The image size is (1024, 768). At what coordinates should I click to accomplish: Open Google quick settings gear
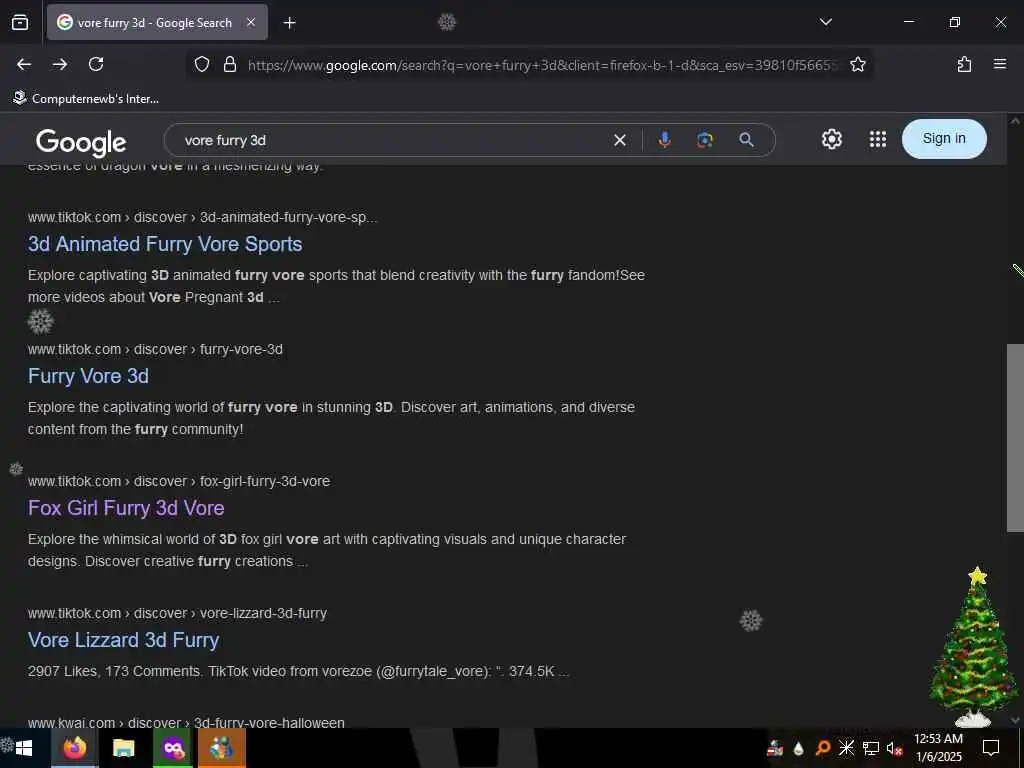(x=831, y=139)
